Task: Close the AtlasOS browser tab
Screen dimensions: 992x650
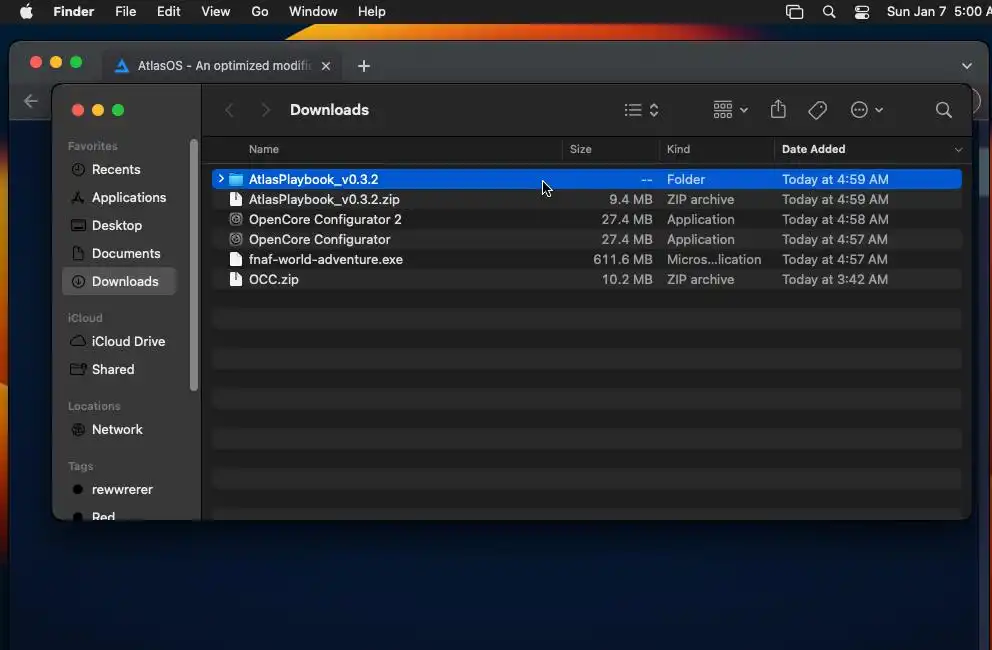Action: (x=326, y=66)
